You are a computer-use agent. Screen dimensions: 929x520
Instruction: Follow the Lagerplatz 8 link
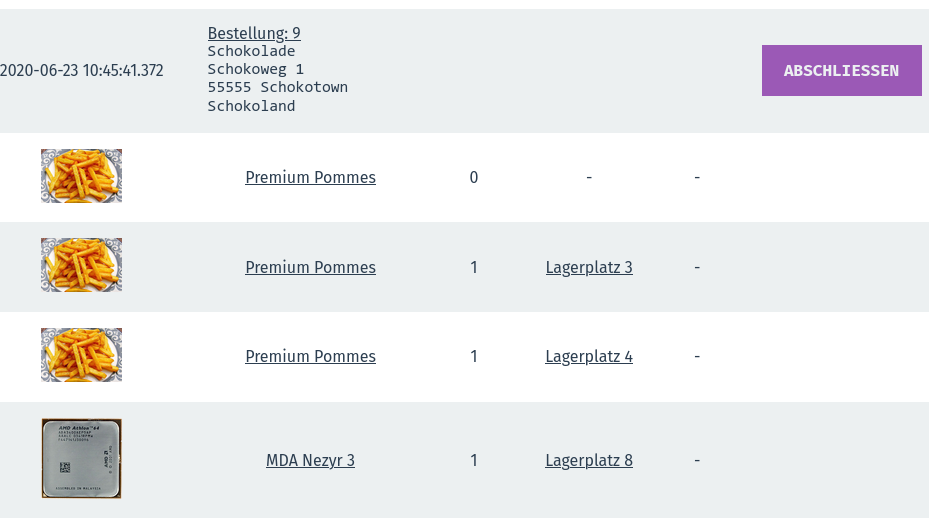coord(589,461)
